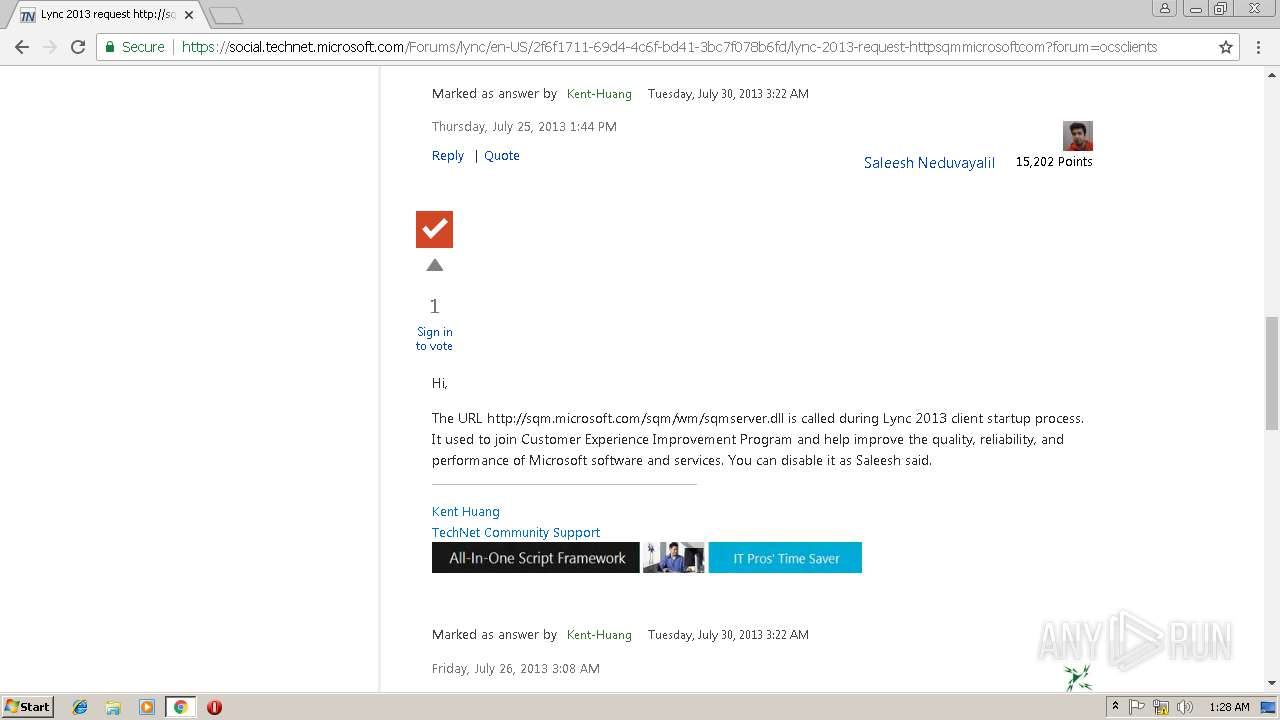Click the red Opera taskbar icon
The image size is (1280, 720).
[214, 707]
